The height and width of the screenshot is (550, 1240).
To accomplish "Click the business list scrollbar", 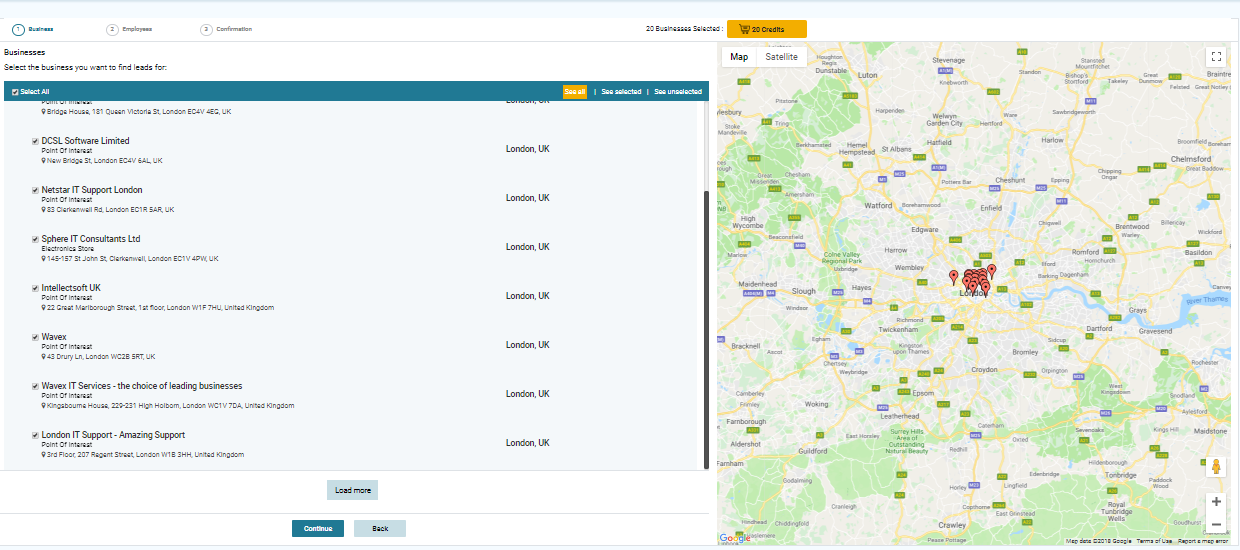I will pyautogui.click(x=707, y=330).
